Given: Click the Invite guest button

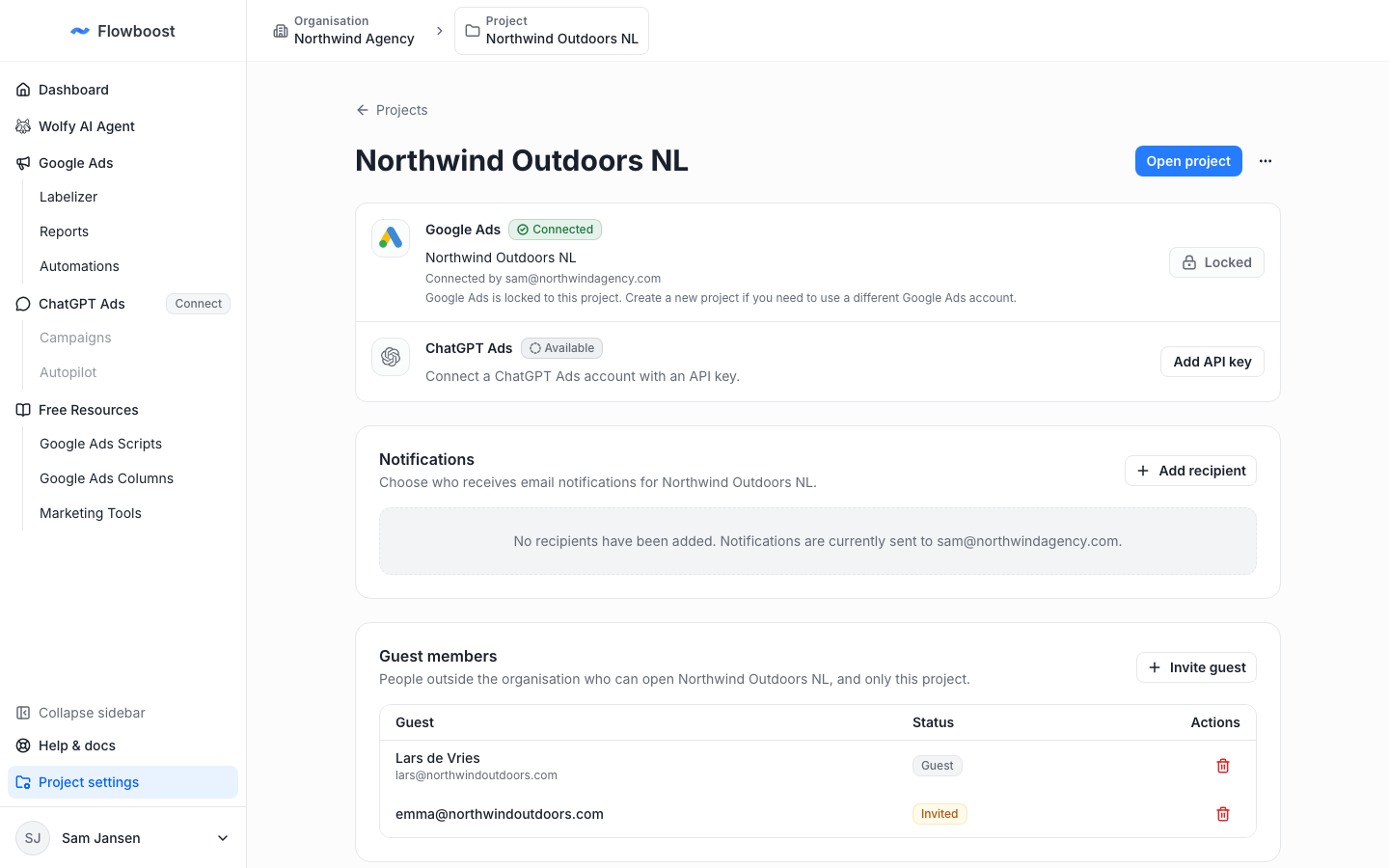Looking at the screenshot, I should pyautogui.click(x=1196, y=667).
